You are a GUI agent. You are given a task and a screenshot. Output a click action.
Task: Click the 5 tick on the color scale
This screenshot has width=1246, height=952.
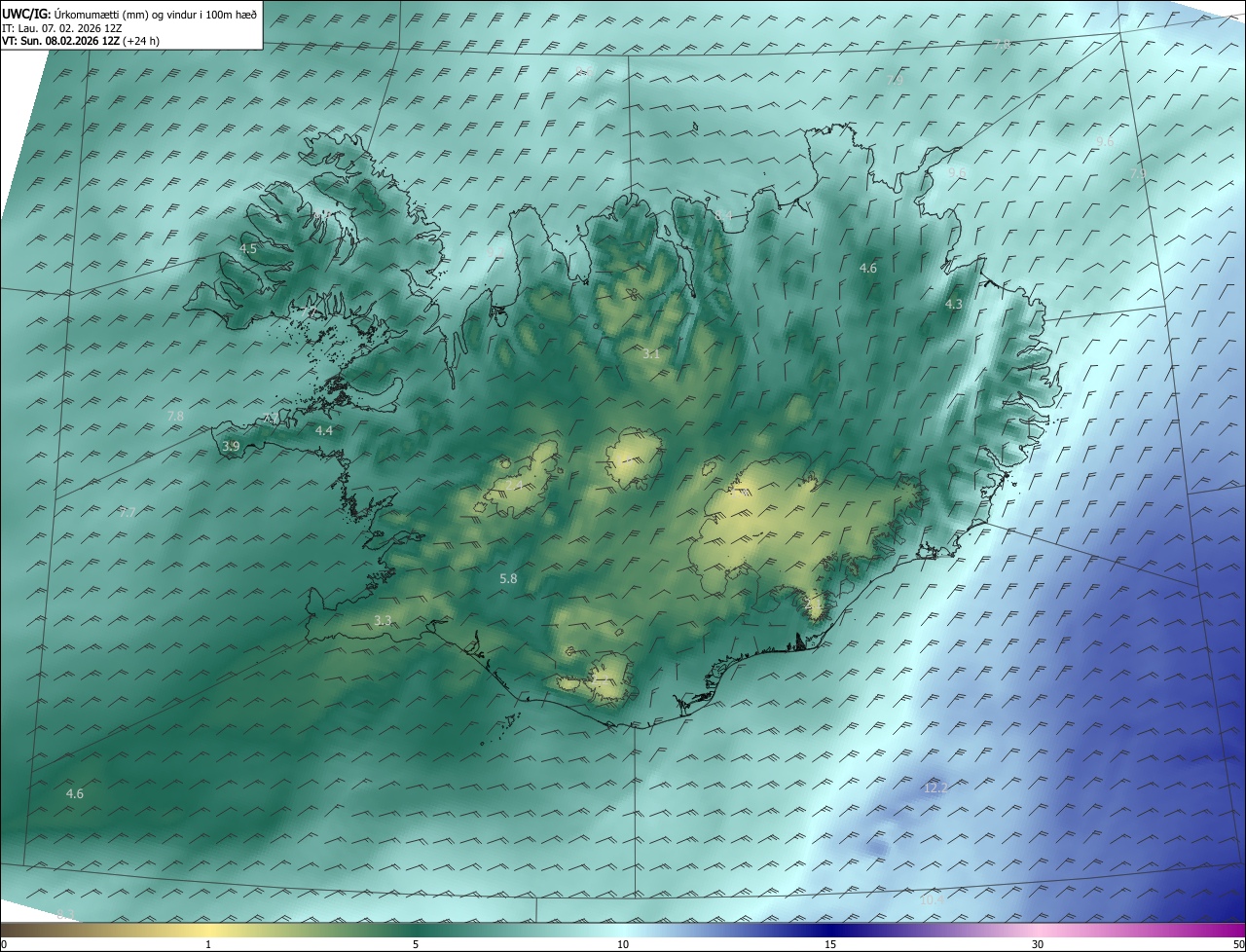point(416,944)
